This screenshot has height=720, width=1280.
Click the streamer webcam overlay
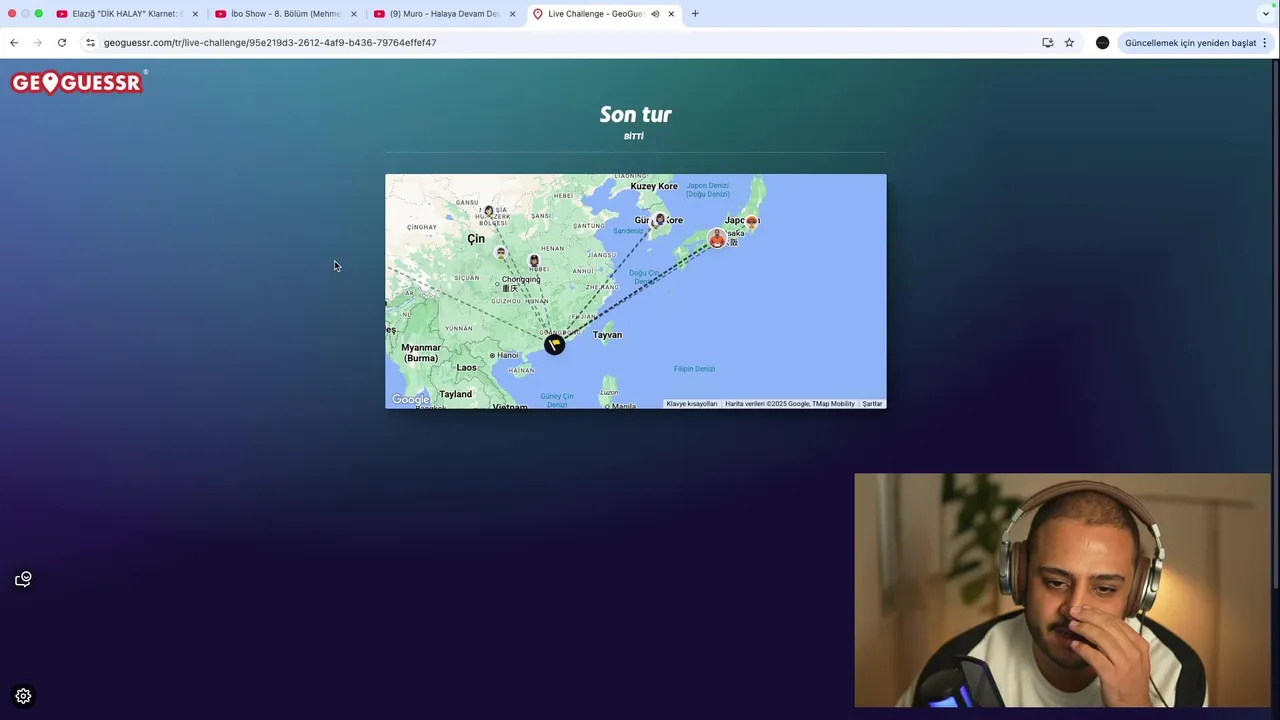[x=1062, y=590]
